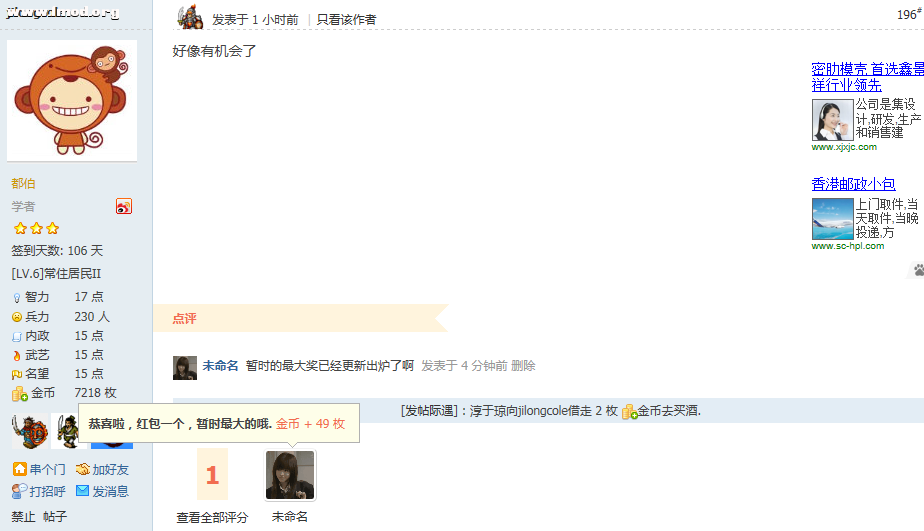Screen dimensions: 924x531
Task: Click commenter name 未命名 in comment
Action: point(220,366)
